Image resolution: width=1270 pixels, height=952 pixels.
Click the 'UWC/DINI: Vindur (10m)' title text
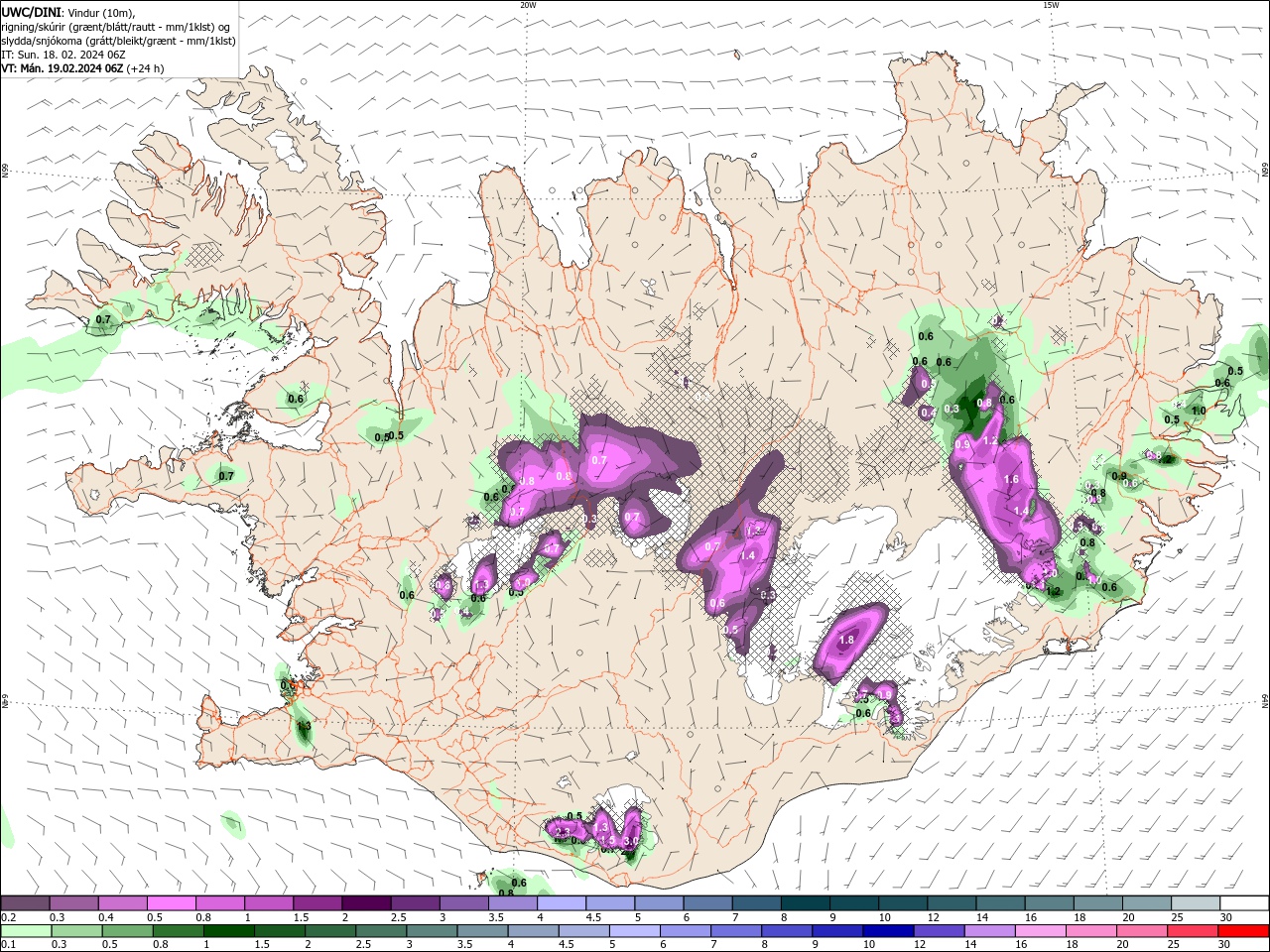click(67, 12)
